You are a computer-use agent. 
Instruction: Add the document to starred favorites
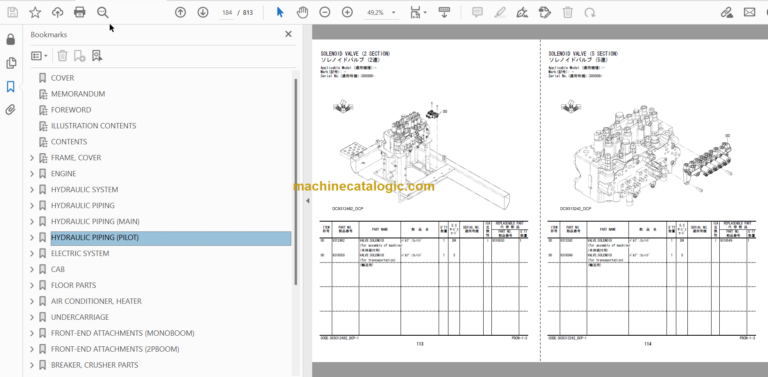[x=35, y=12]
